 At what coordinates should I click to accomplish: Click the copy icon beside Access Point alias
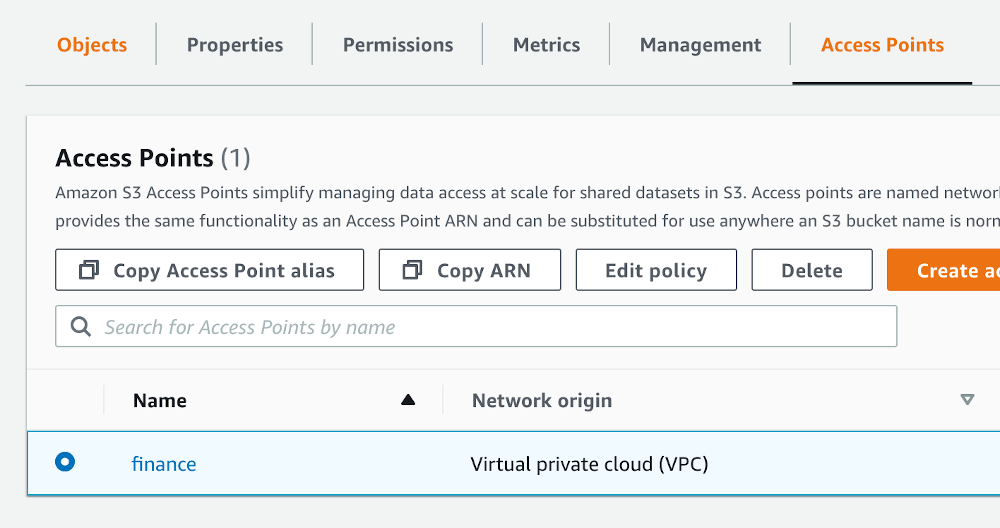89,270
